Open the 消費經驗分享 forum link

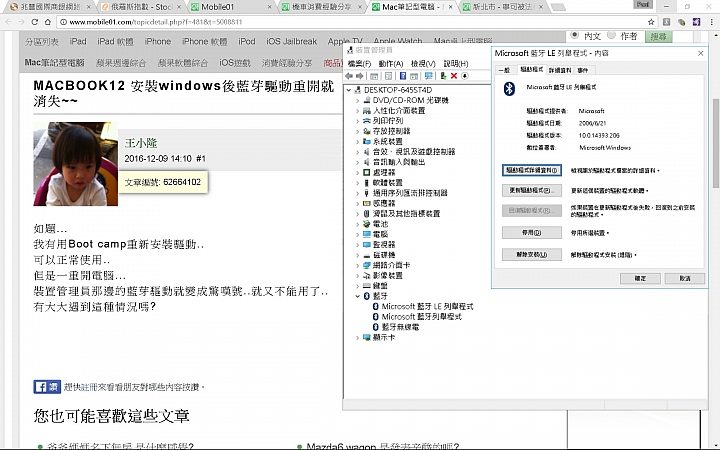pyautogui.click(x=287, y=63)
